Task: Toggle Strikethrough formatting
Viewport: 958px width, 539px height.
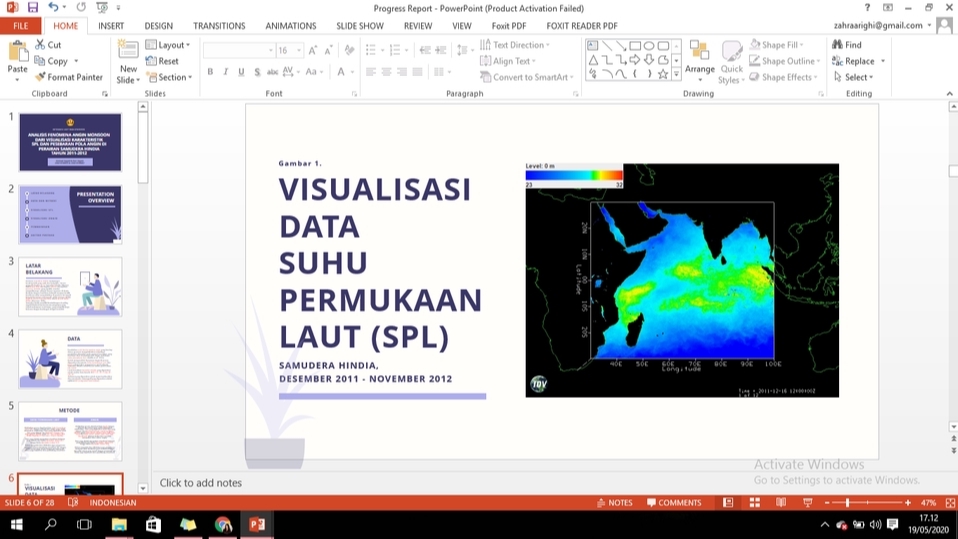Action: [272, 72]
